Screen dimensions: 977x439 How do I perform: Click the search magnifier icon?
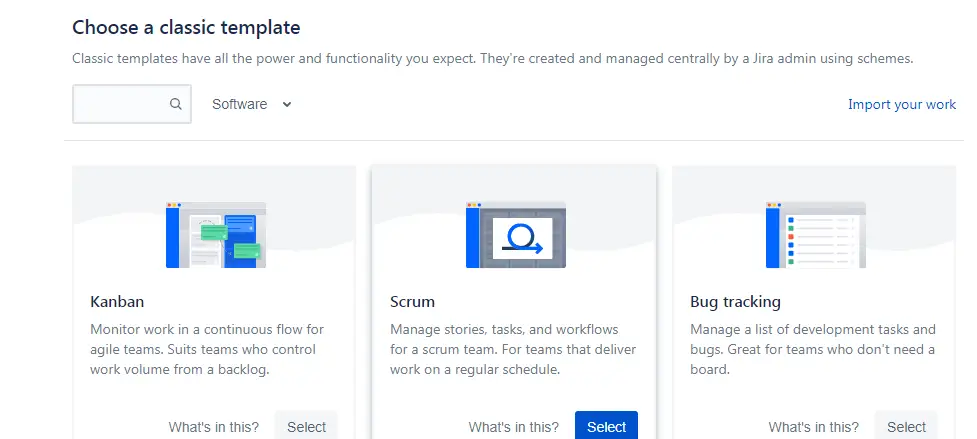tap(176, 104)
